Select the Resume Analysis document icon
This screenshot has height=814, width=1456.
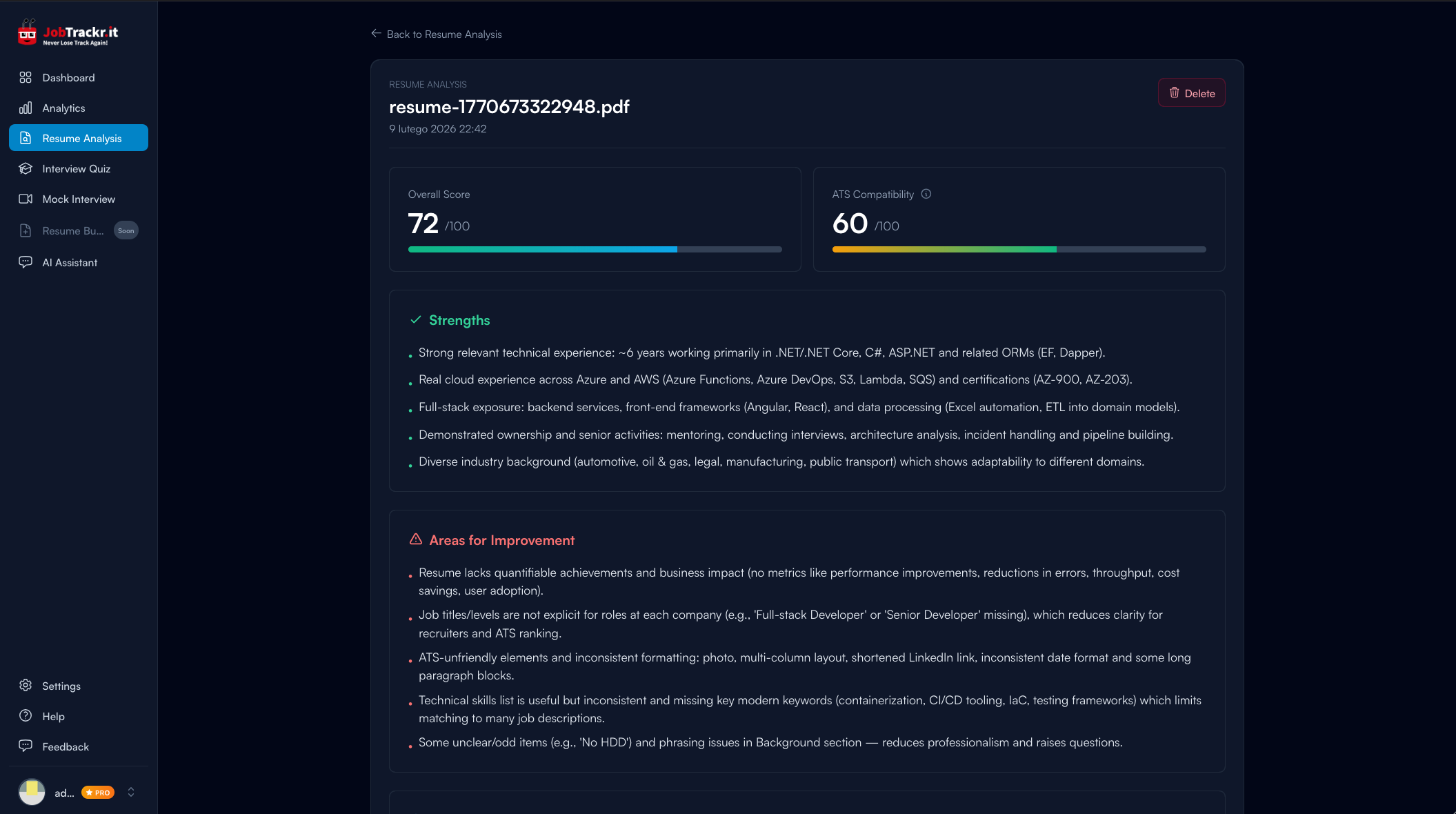tap(25, 138)
